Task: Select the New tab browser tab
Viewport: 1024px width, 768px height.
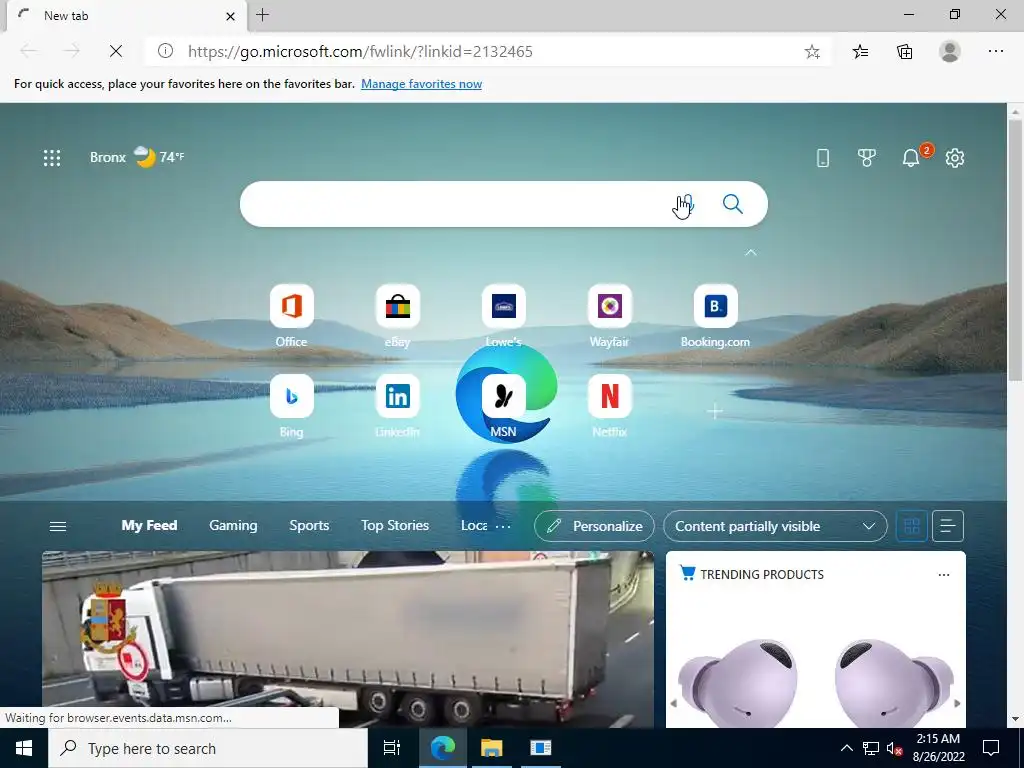Action: pos(127,16)
